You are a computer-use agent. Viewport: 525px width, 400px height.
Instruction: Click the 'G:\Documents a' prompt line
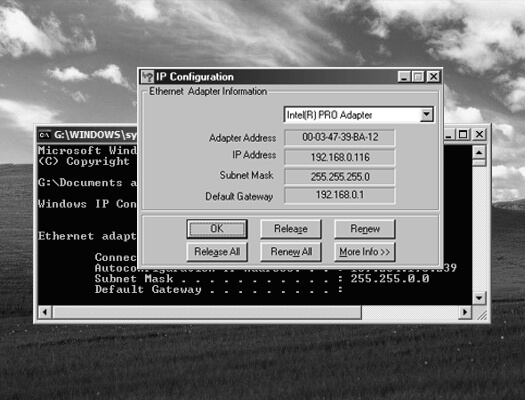click(x=87, y=182)
